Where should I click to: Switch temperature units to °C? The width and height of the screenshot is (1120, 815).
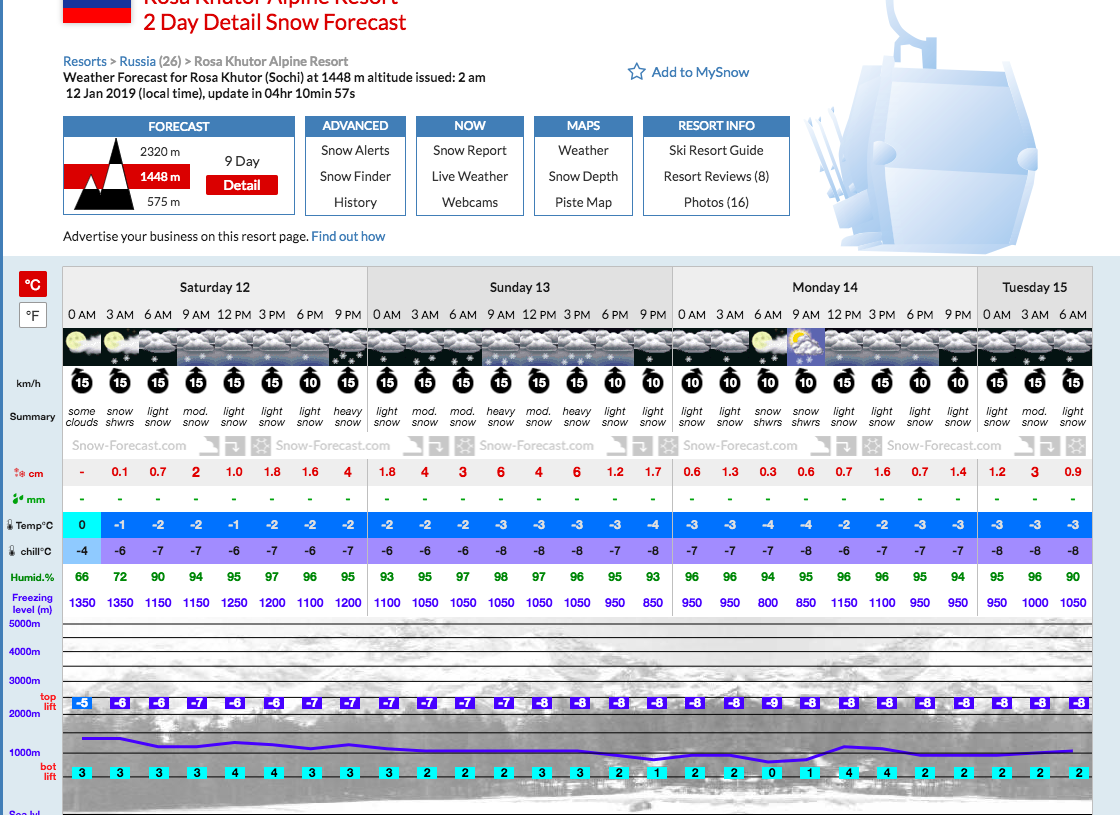click(x=33, y=284)
